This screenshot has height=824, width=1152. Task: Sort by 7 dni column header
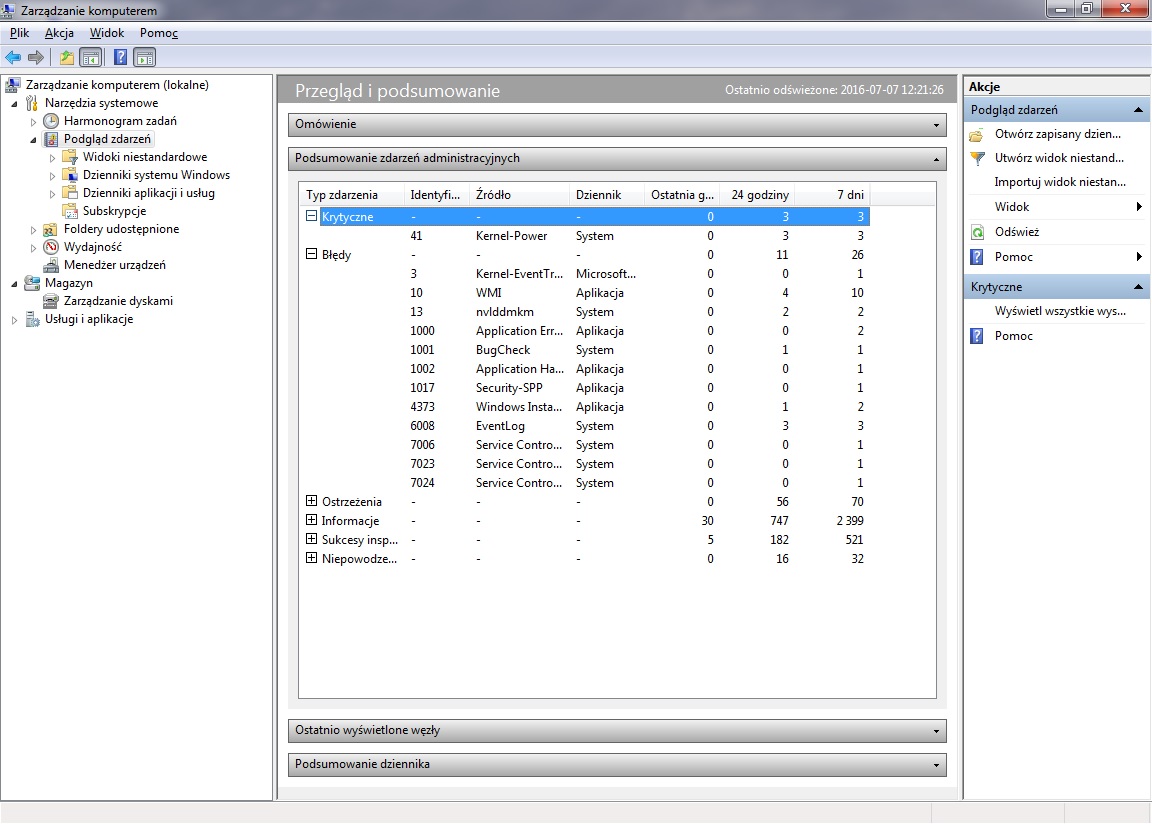(832, 195)
